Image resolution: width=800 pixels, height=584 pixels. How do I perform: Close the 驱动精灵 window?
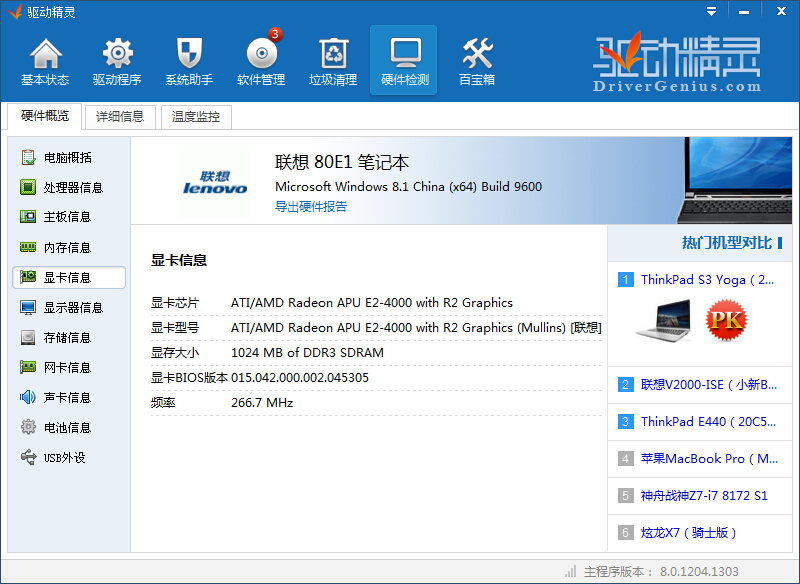click(x=781, y=11)
